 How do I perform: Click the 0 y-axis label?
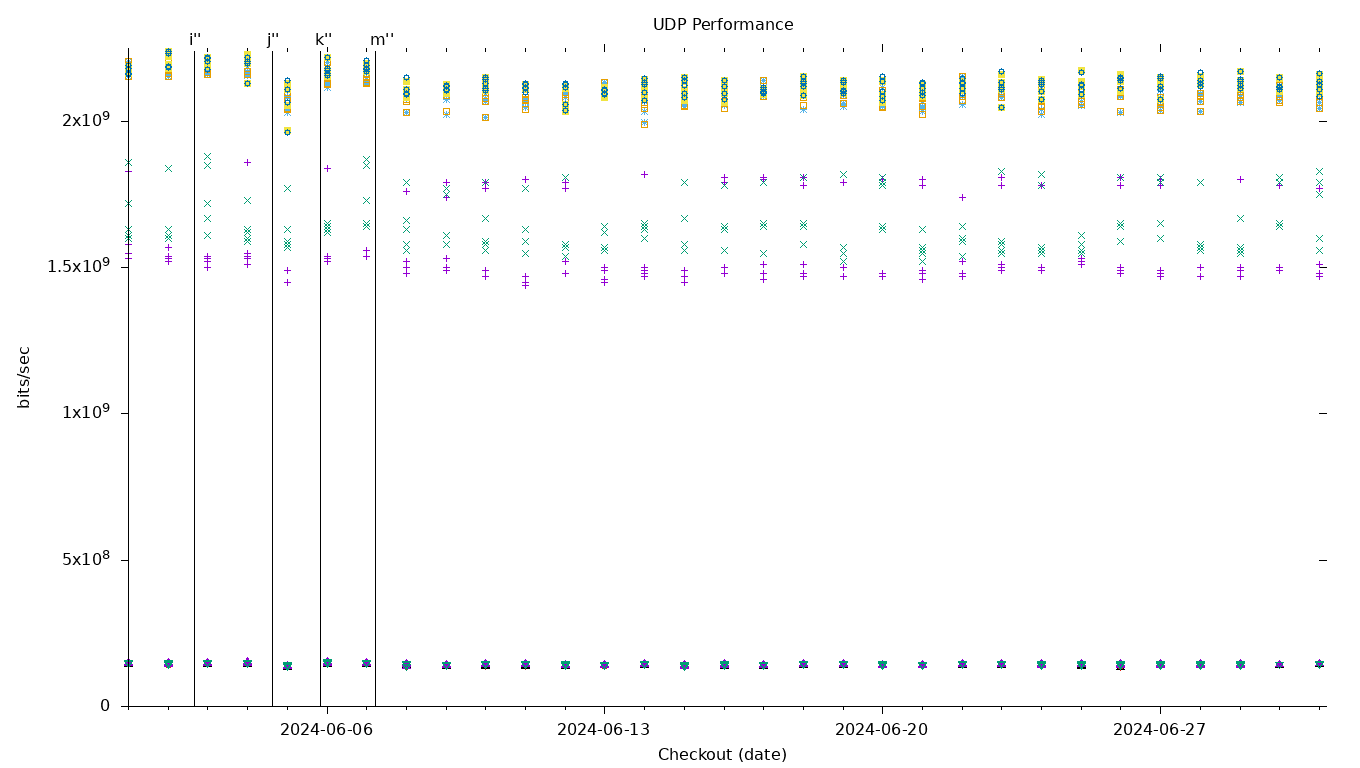[105, 706]
